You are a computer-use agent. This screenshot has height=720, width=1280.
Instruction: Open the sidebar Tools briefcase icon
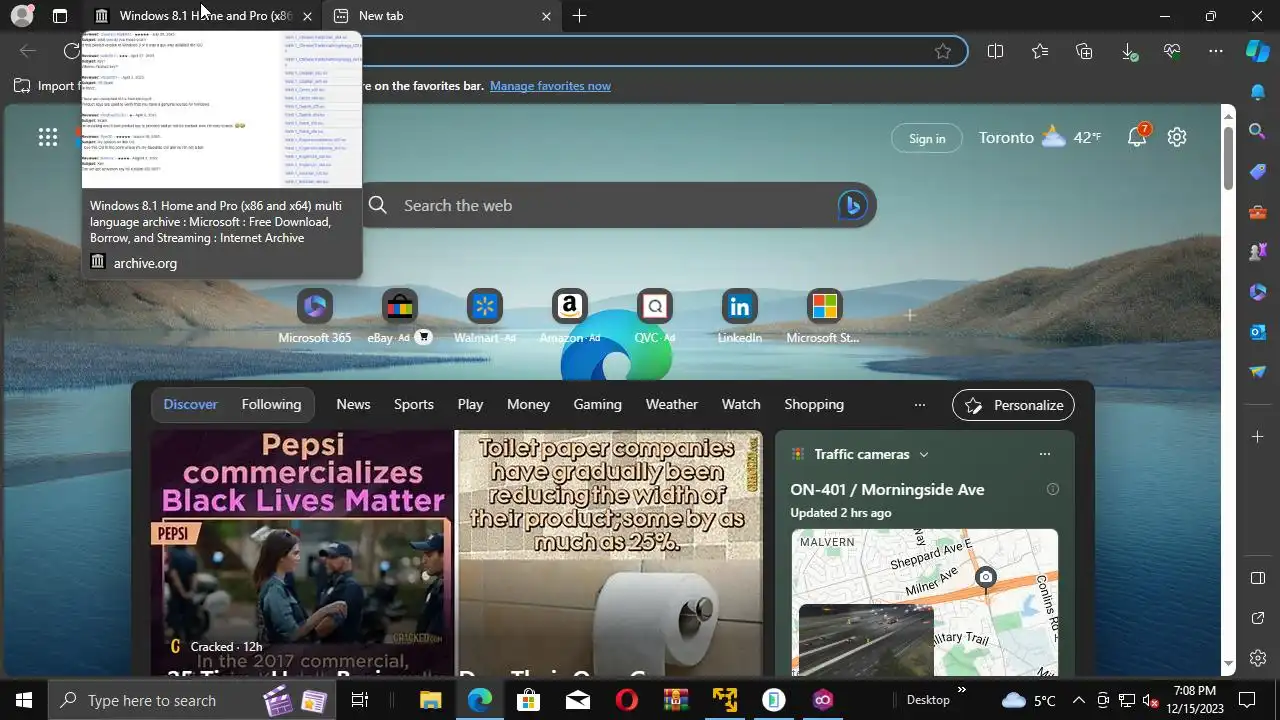tap(1258, 211)
